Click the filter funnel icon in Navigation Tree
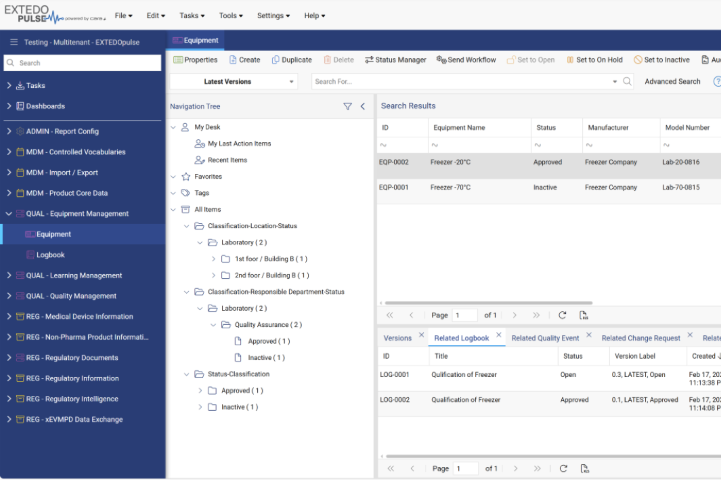The width and height of the screenshot is (721, 480). tap(348, 106)
